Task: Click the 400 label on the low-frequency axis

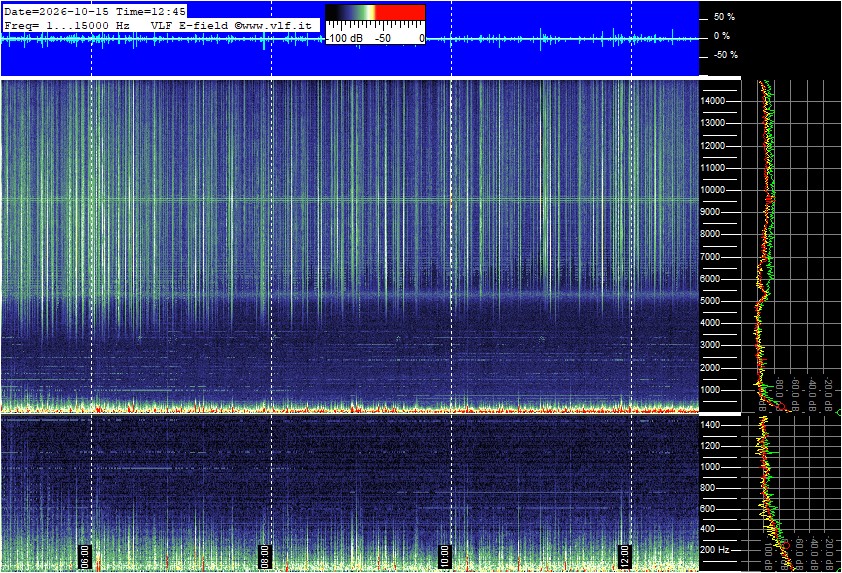Action: pos(708,530)
